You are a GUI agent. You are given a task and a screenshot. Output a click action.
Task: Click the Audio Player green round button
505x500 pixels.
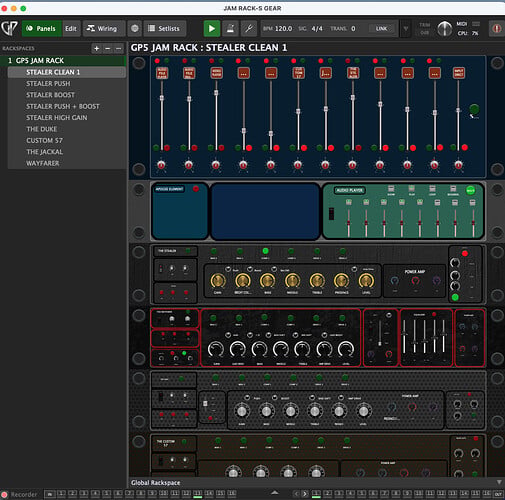[470, 190]
